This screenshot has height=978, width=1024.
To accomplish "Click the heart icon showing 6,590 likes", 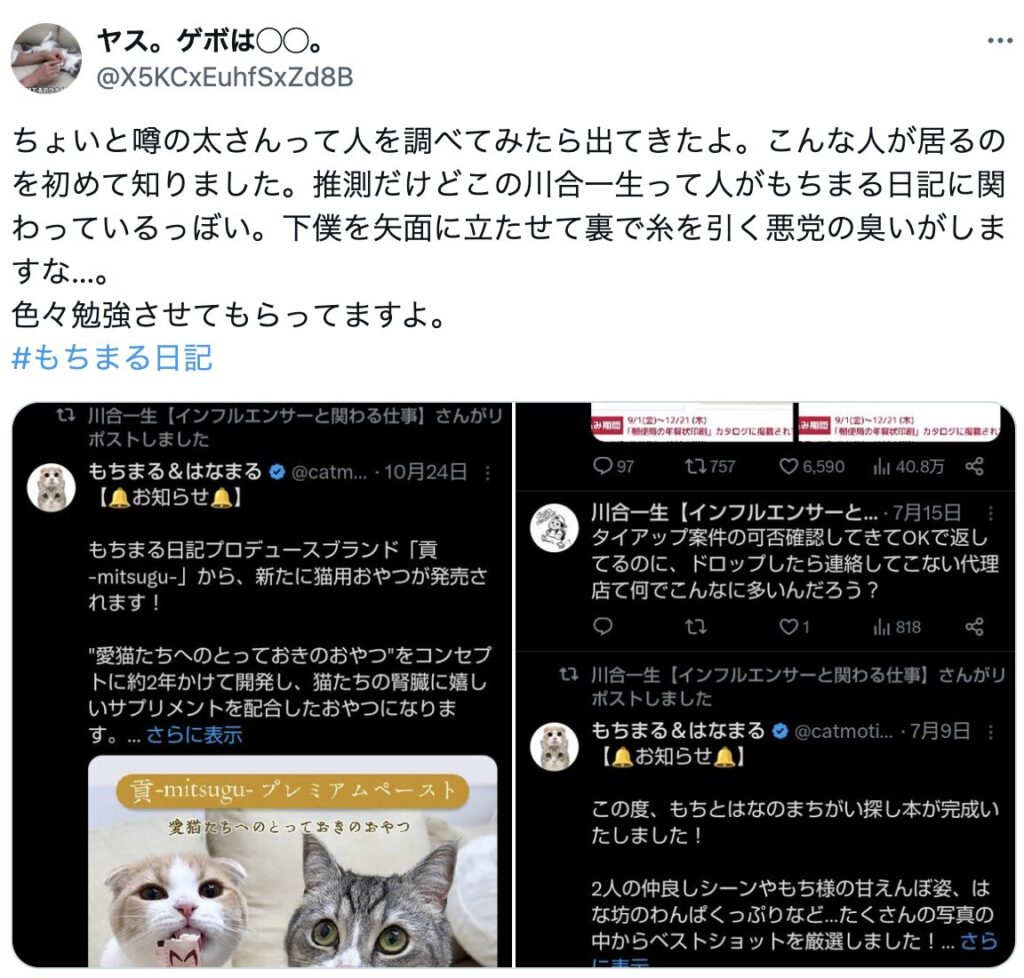I will (x=788, y=466).
